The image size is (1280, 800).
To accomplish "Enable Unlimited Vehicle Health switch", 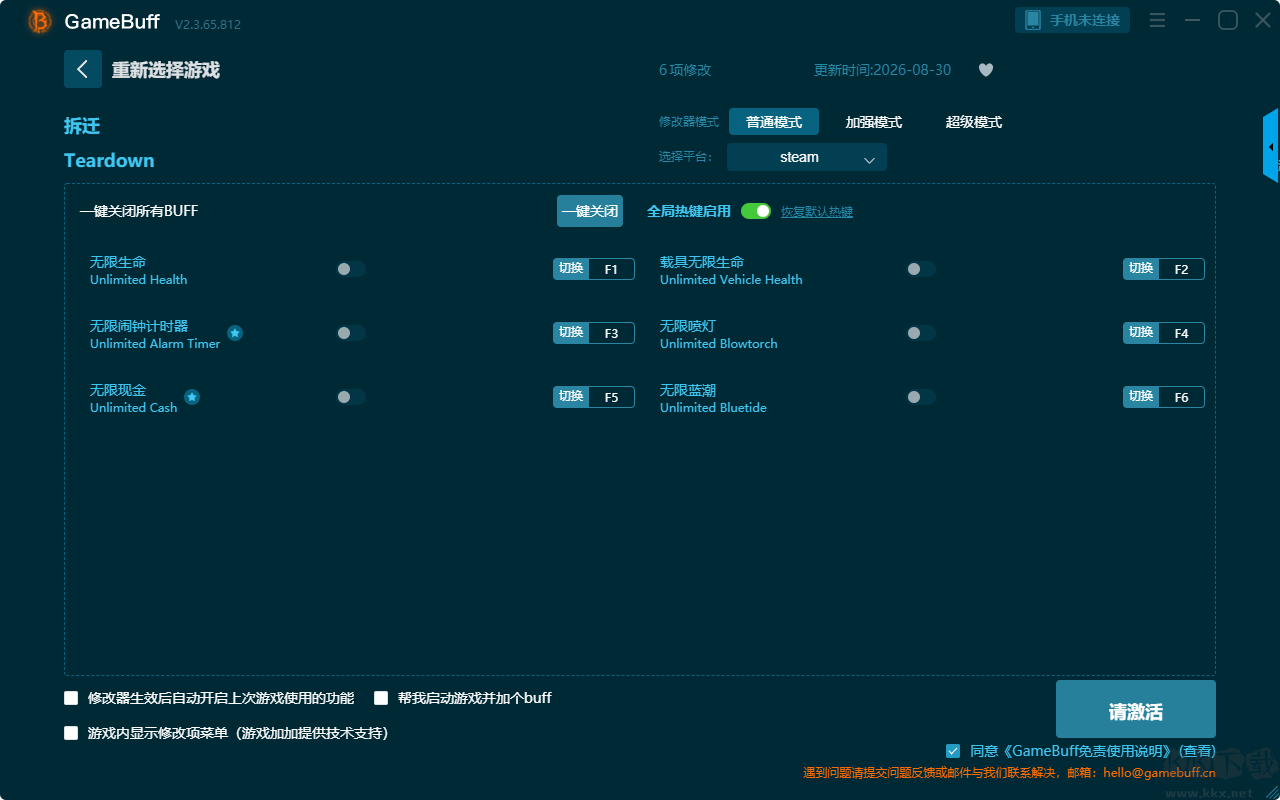I will 921,269.
